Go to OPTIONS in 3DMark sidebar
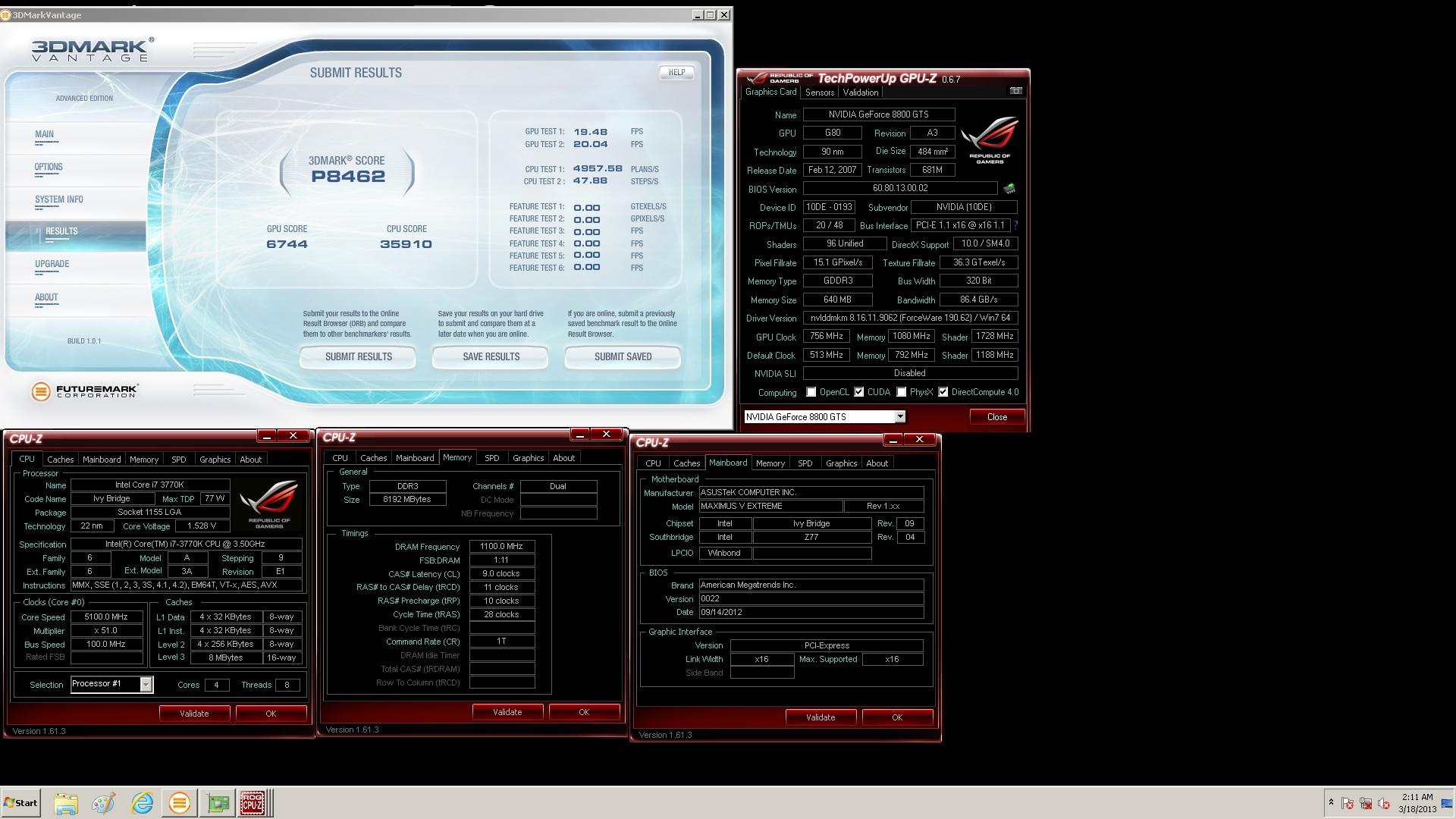Image resolution: width=1456 pixels, height=819 pixels. click(x=49, y=167)
